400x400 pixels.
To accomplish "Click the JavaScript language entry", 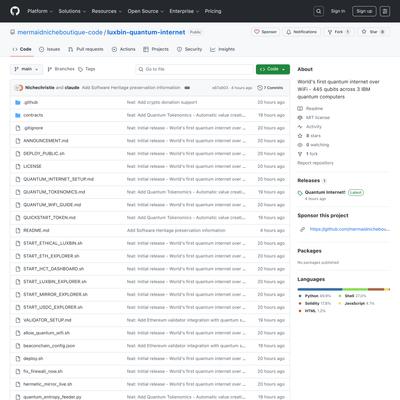I will click(x=356, y=303).
